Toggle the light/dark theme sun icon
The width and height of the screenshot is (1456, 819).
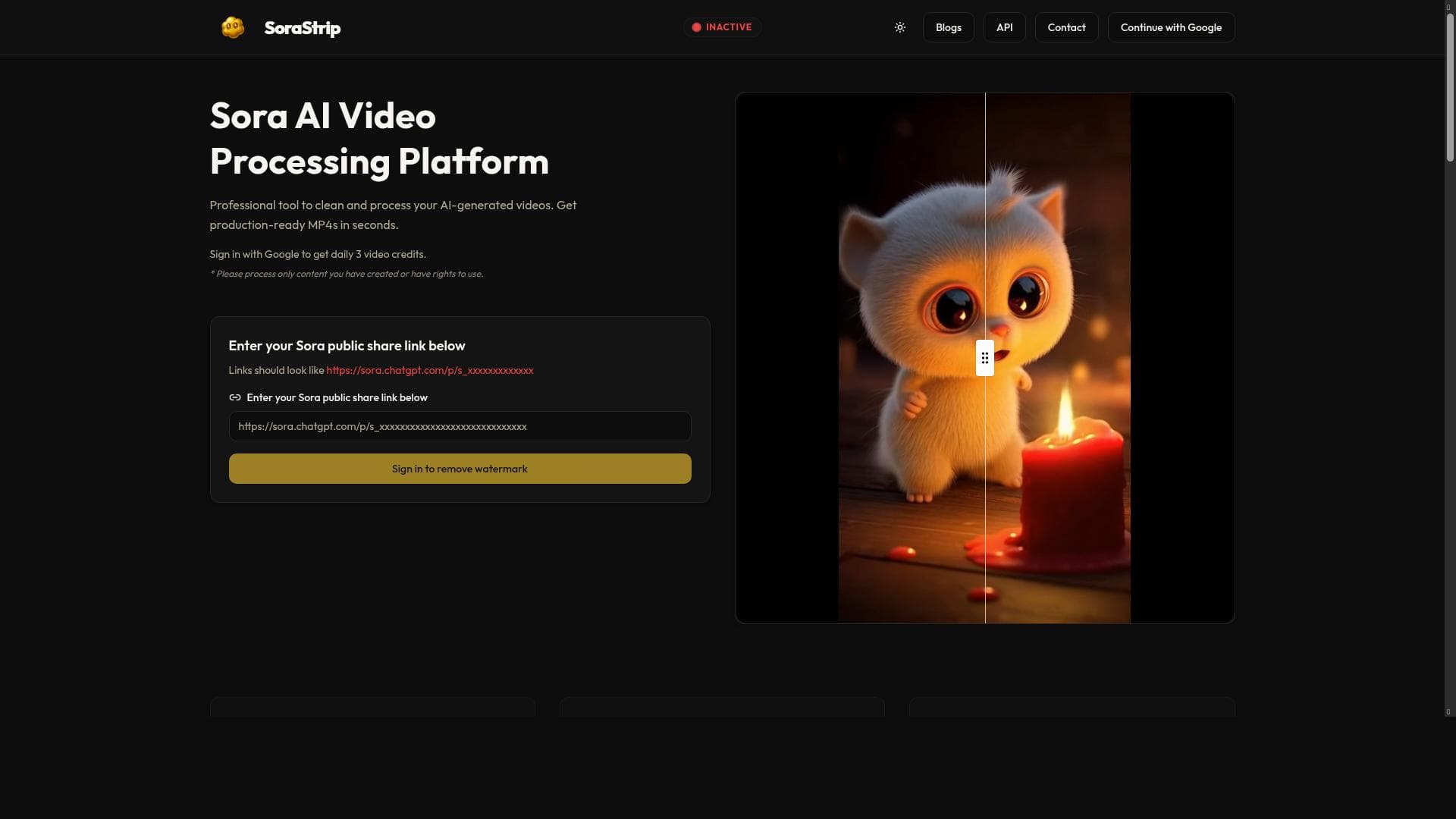pyautogui.click(x=900, y=27)
